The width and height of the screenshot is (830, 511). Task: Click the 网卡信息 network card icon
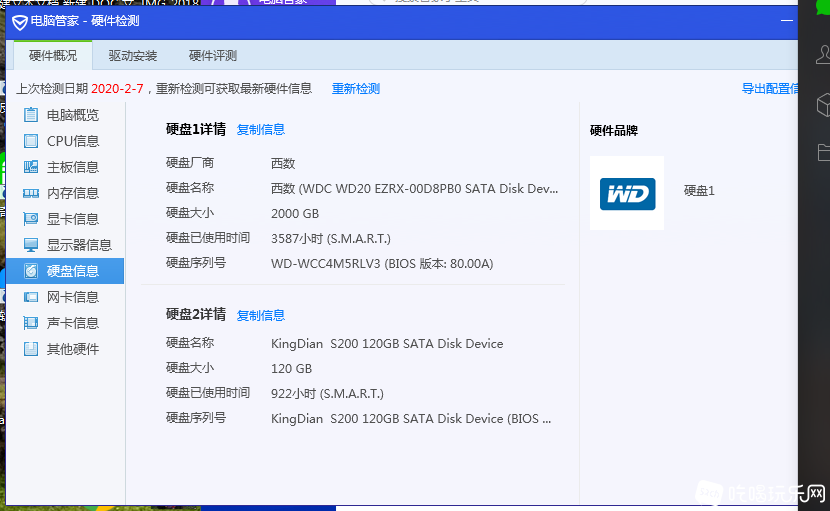pyautogui.click(x=31, y=297)
